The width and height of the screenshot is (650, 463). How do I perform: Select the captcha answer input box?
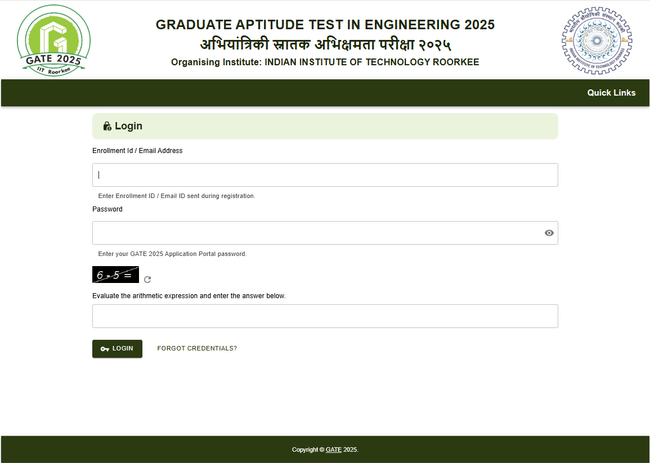324,316
